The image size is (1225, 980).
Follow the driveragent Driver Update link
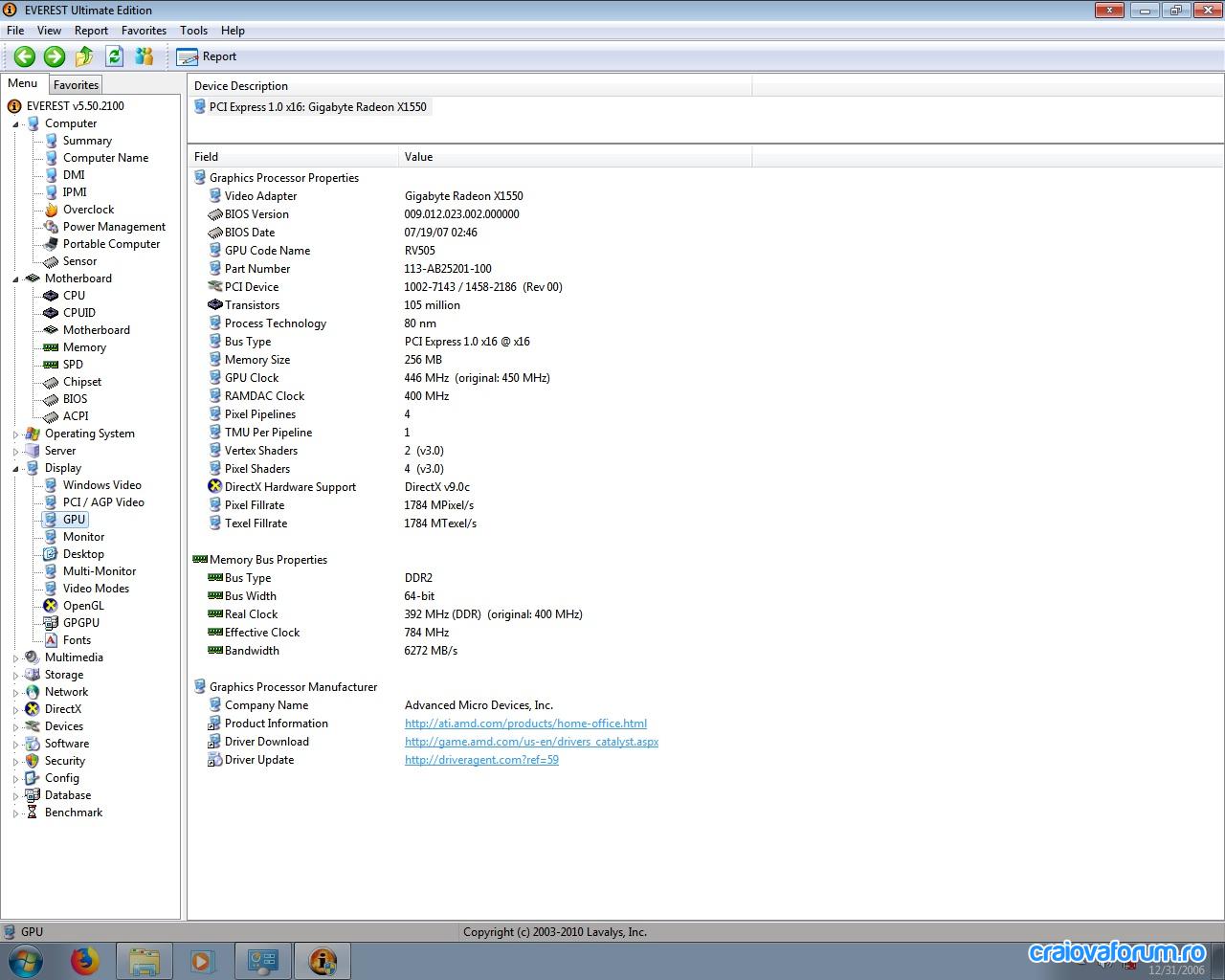pos(481,760)
